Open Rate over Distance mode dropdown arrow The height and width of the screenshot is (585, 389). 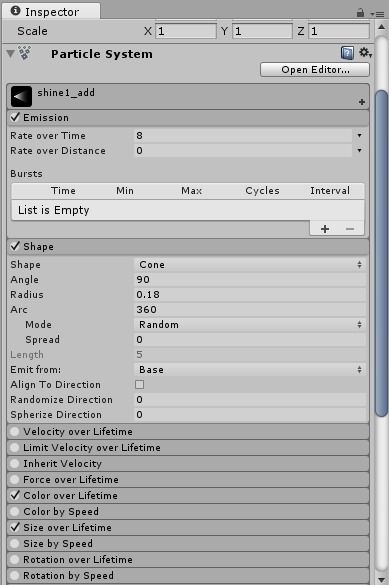pos(360,150)
